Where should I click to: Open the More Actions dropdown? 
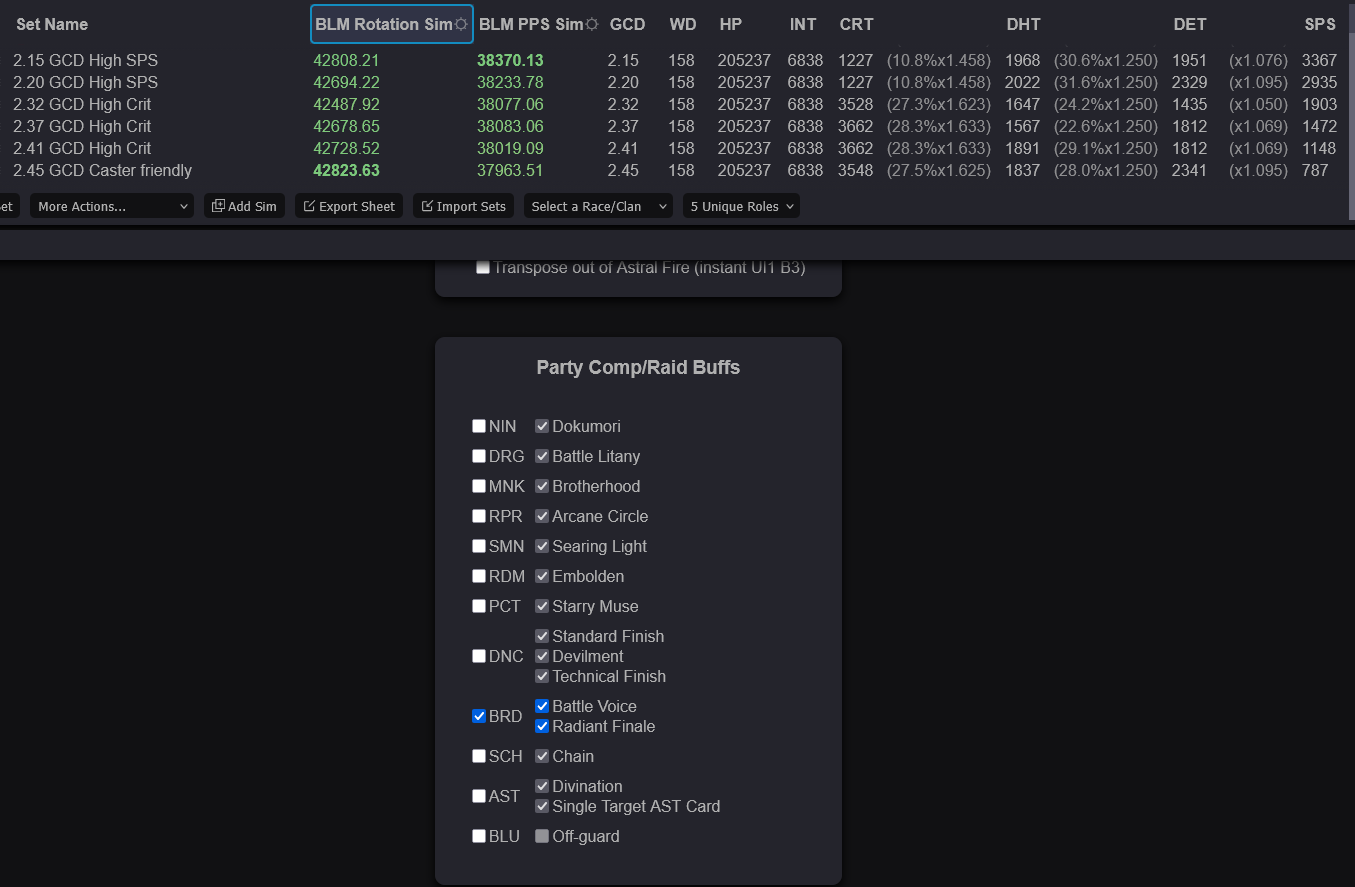tap(112, 206)
